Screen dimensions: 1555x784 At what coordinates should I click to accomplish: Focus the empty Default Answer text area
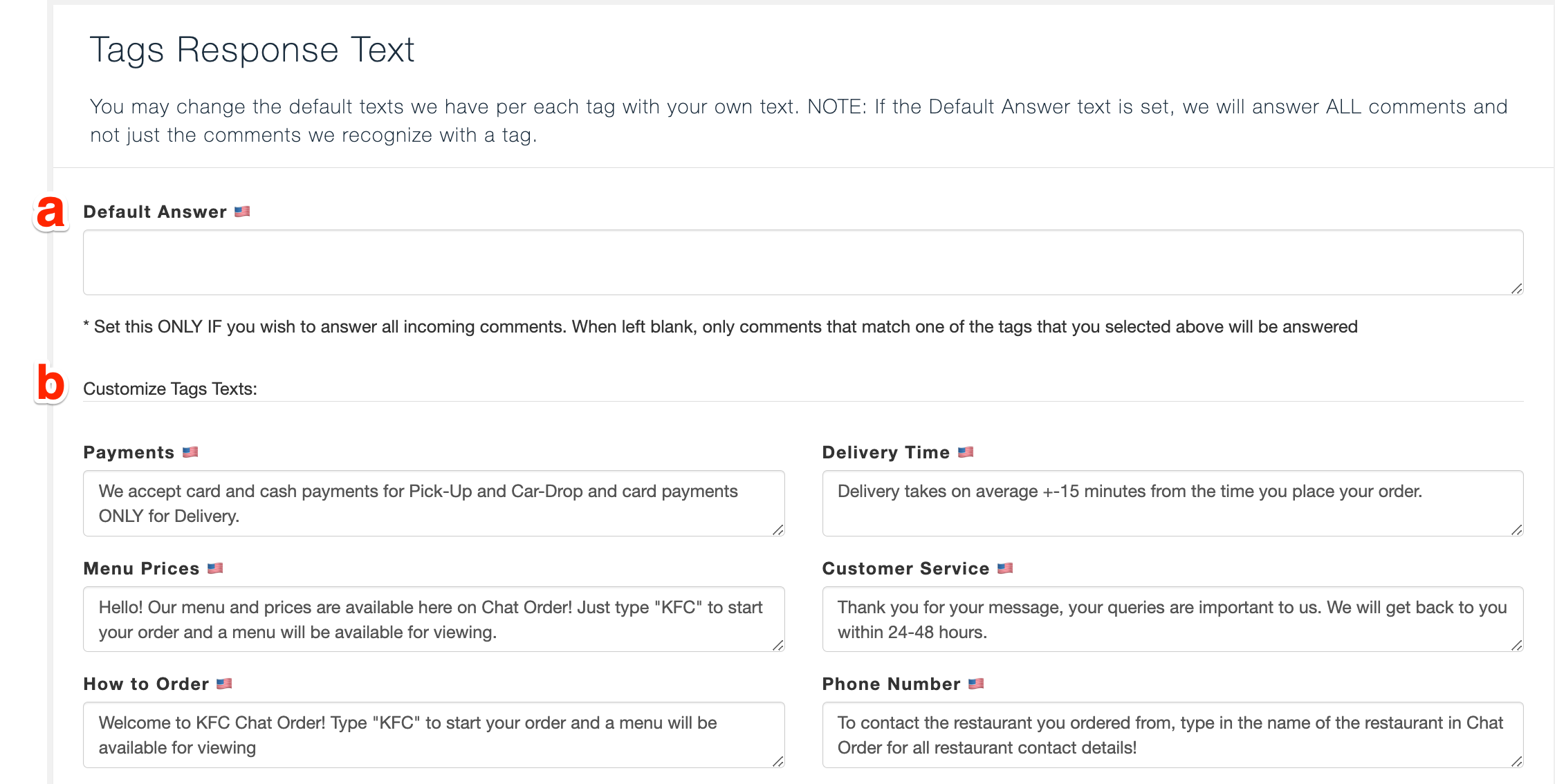[x=803, y=263]
